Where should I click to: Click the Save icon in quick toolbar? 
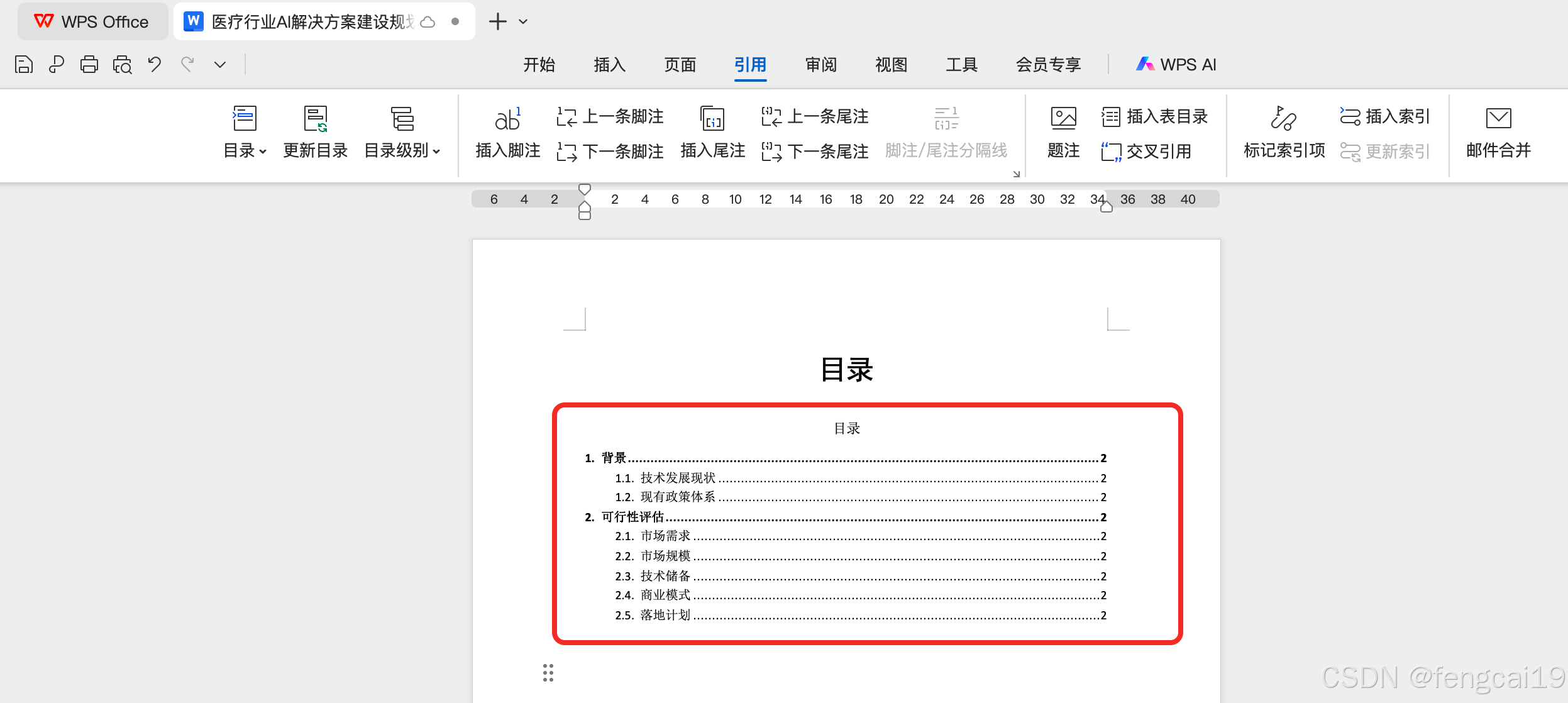(x=24, y=64)
